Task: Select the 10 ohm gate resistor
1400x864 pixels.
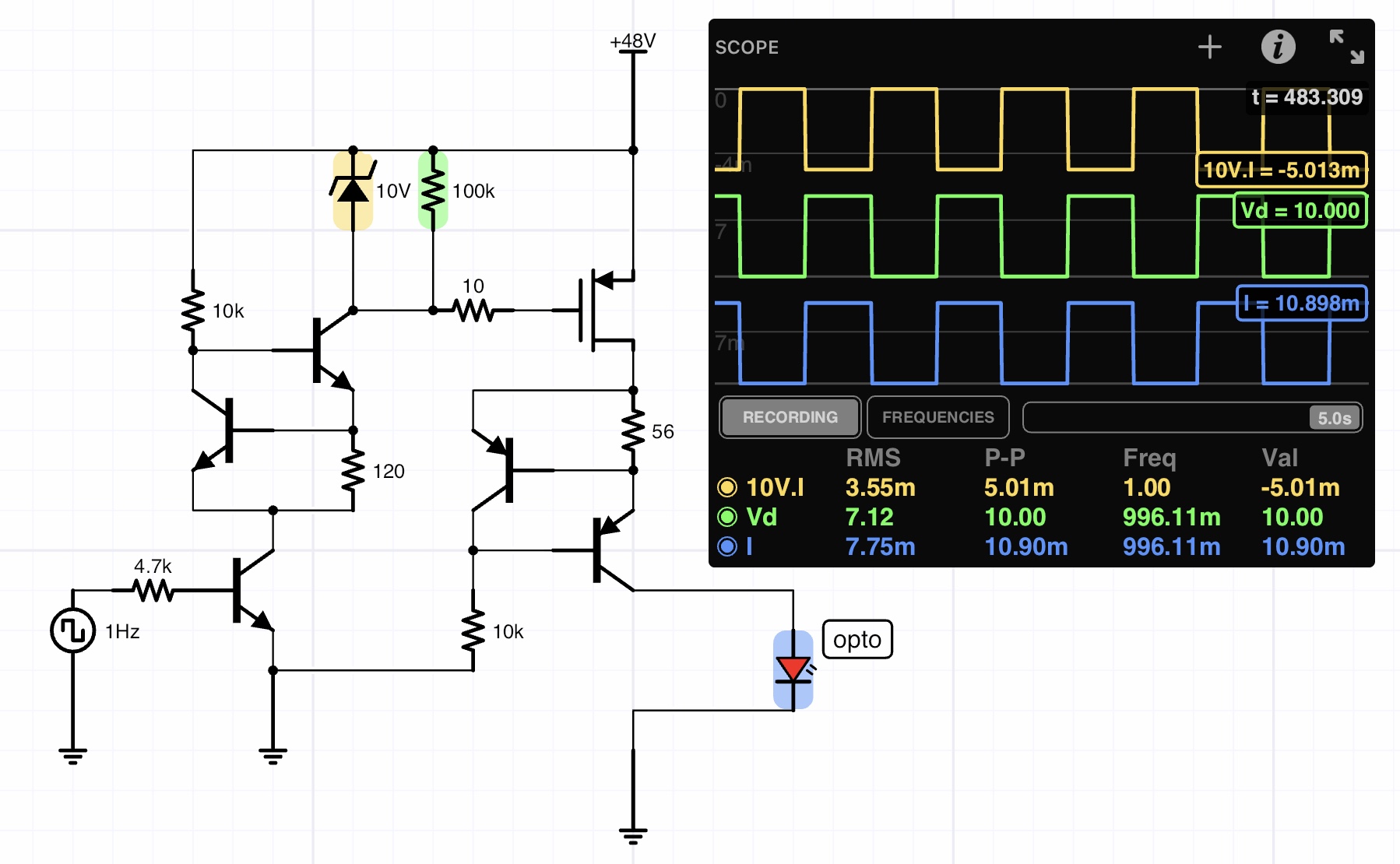Action: click(473, 310)
